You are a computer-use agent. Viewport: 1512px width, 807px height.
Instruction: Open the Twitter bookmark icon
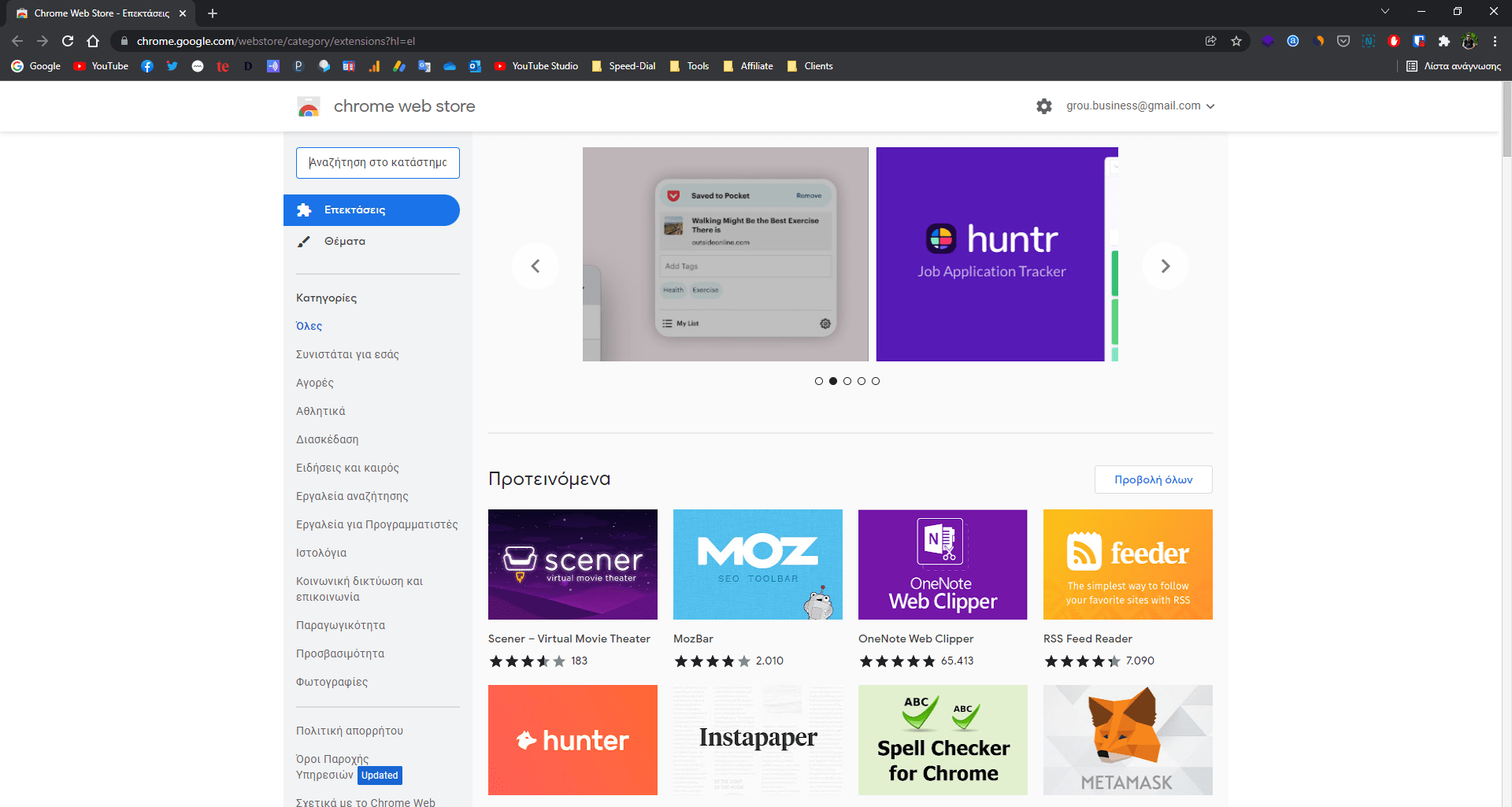tap(172, 66)
